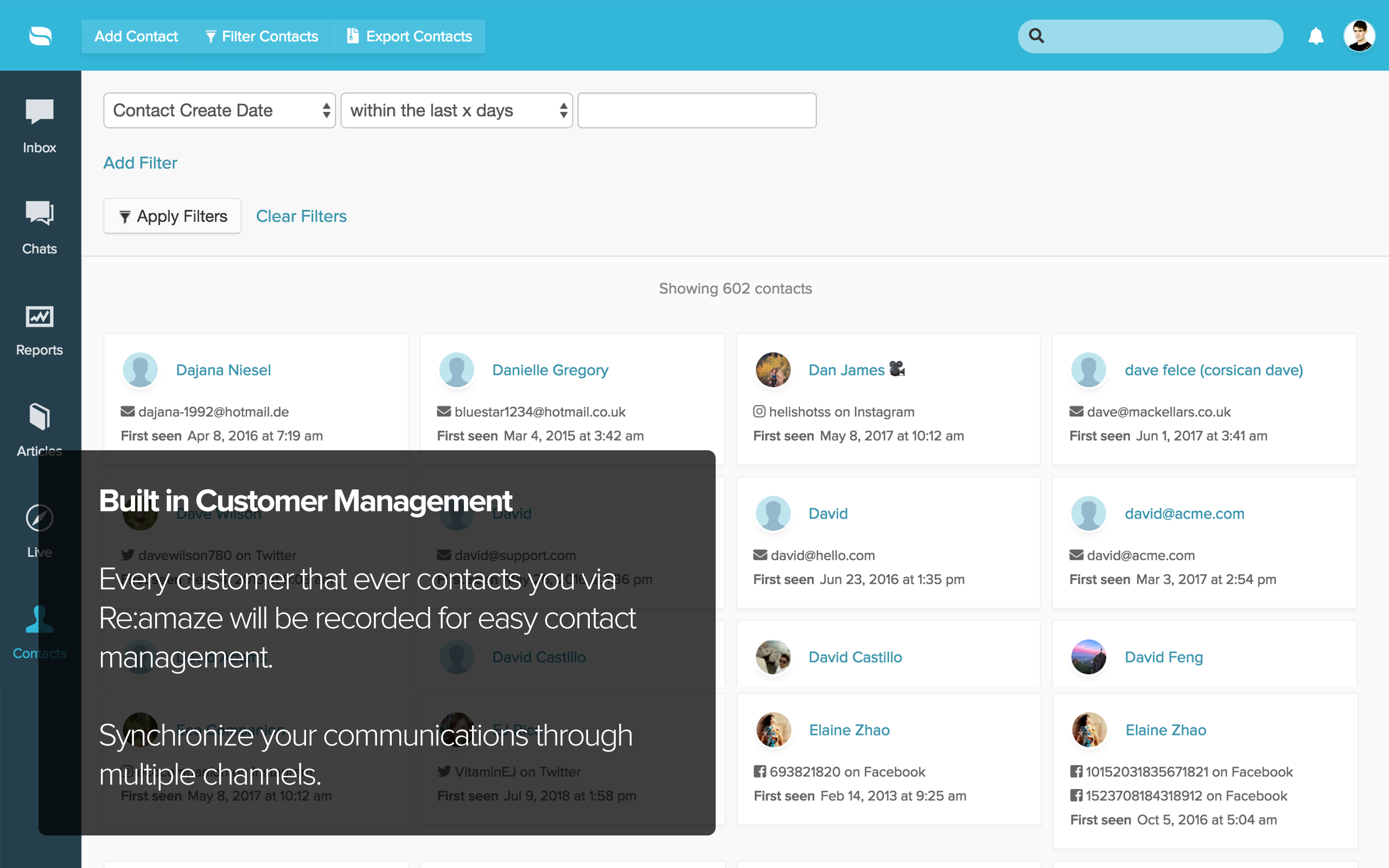Click Add Contact in toolbar
The image size is (1389, 868).
click(x=136, y=36)
